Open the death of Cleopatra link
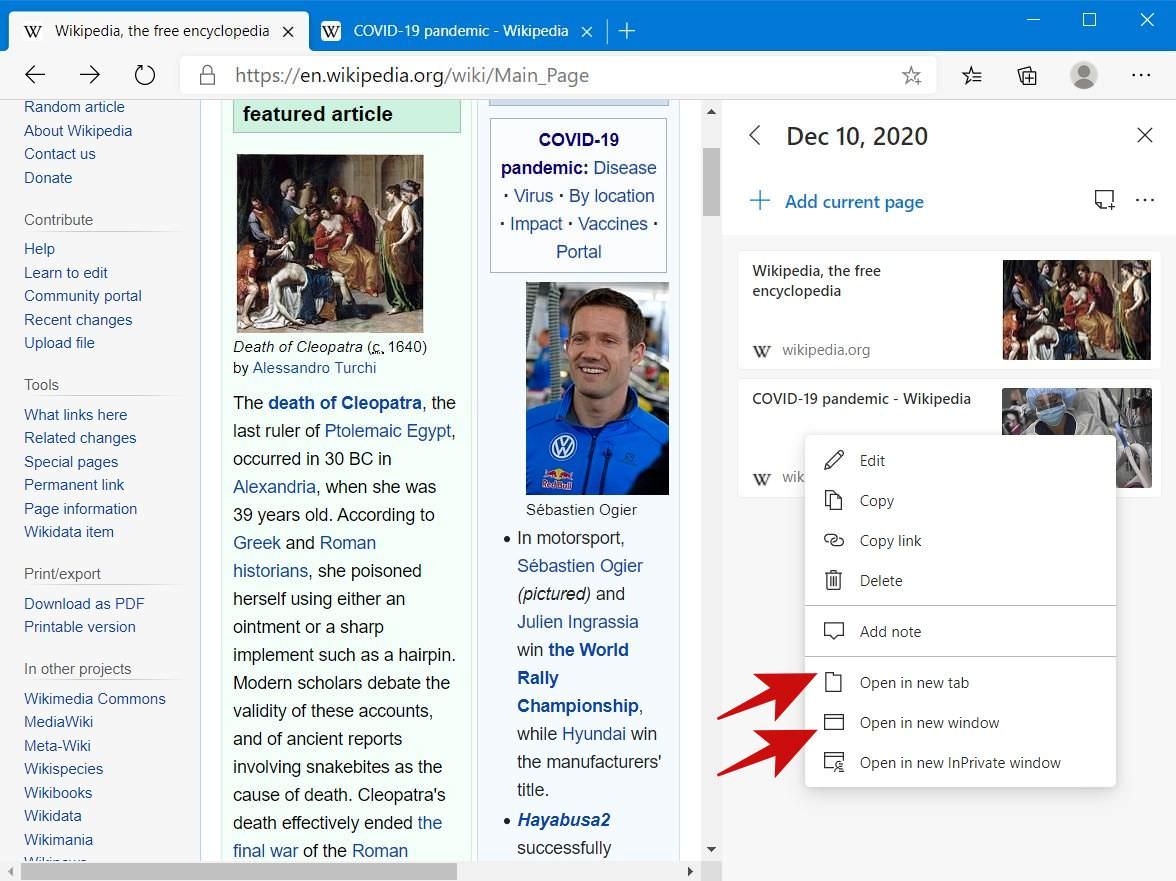Screen dimensions: 1176x881 click(344, 403)
